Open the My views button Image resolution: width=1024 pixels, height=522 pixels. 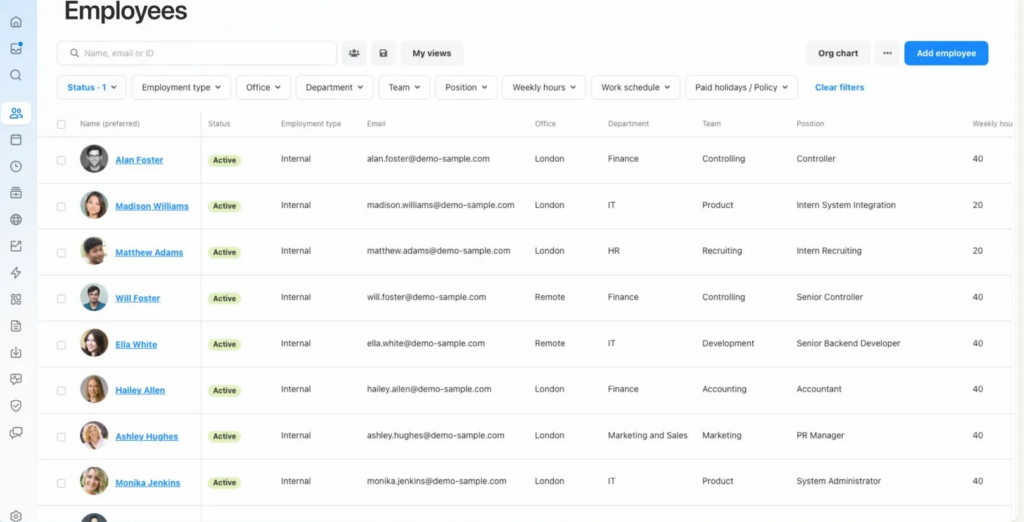[432, 53]
